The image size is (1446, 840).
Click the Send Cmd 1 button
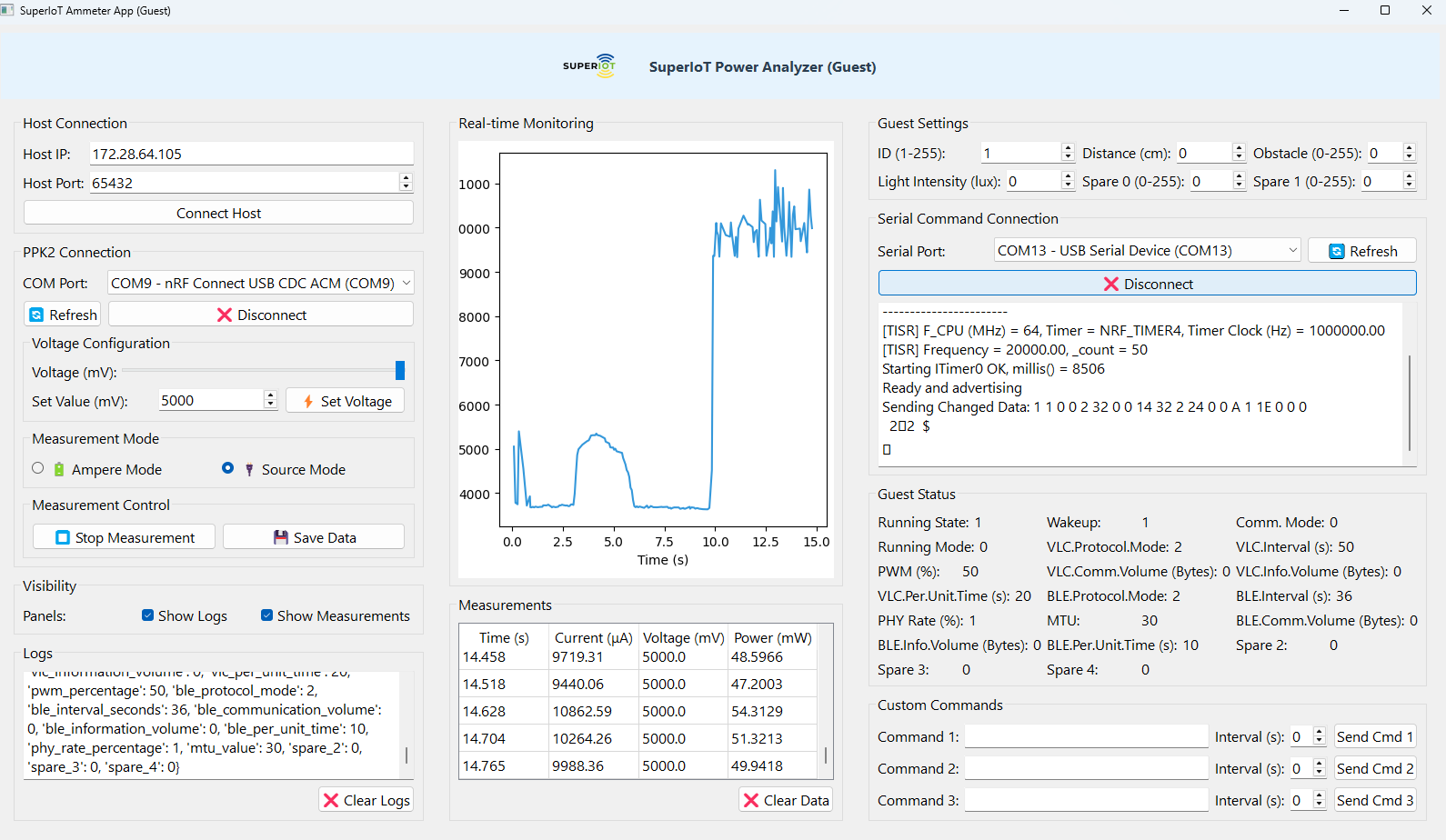(x=1374, y=737)
